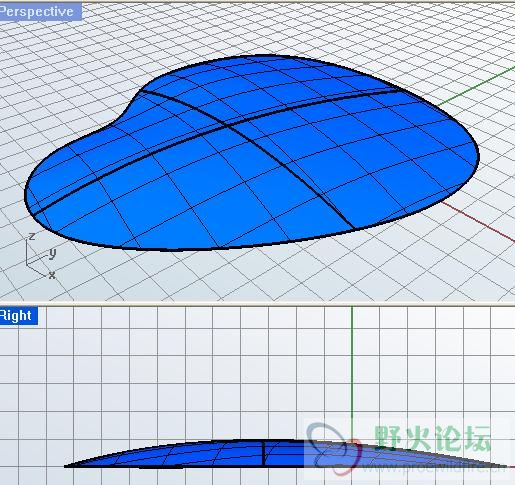This screenshot has height=485, width=515.
Task: Click the z label of the world axis icon
Action: point(32,236)
